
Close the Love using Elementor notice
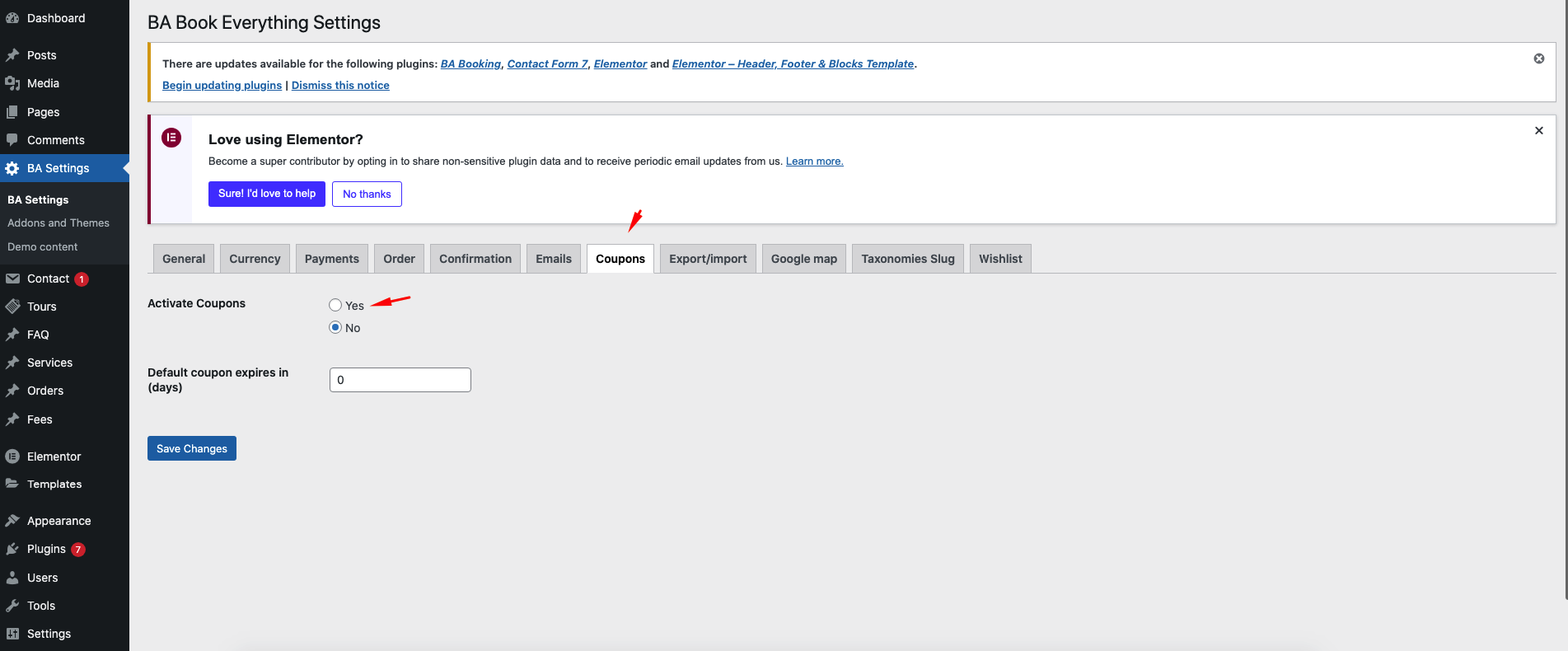click(1538, 130)
